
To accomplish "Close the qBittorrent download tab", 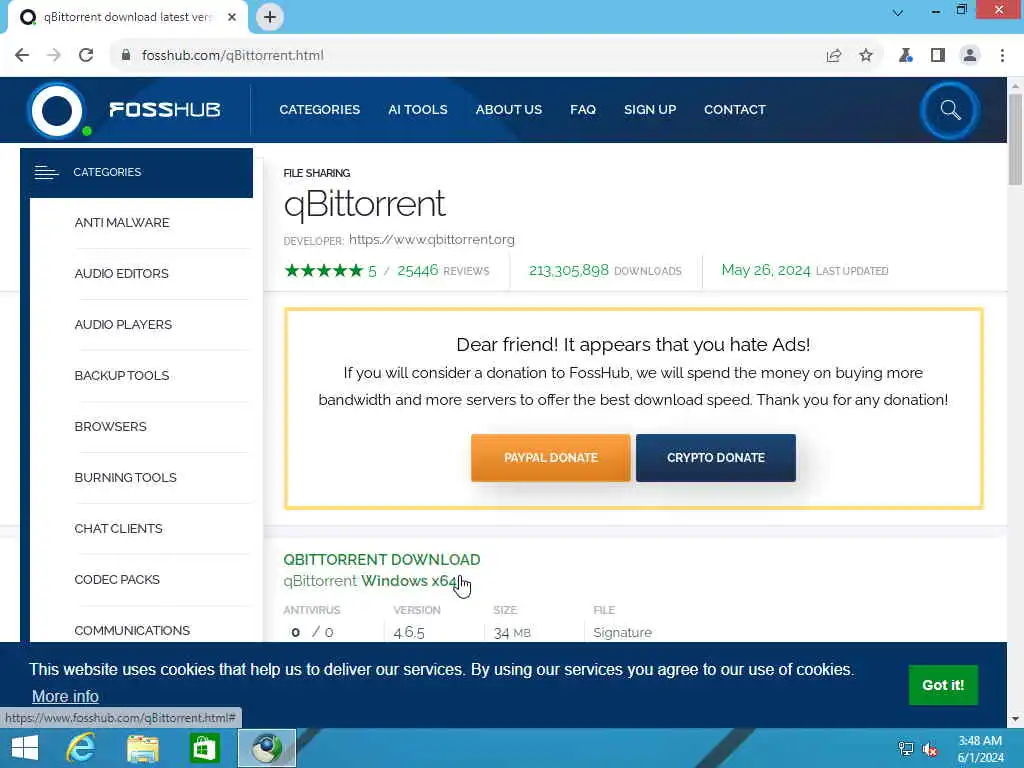I will click(x=232, y=17).
